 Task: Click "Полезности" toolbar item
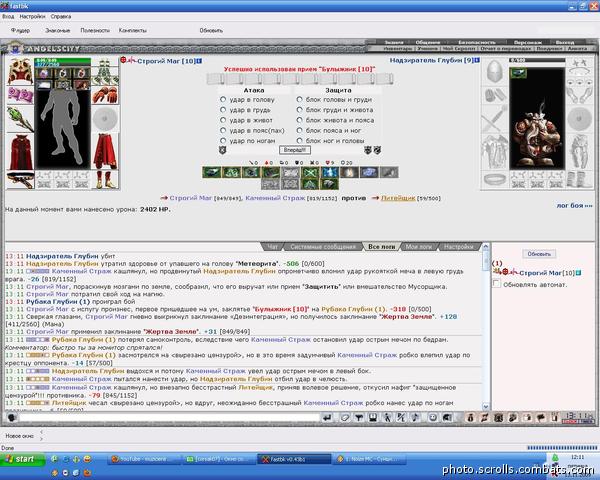[95, 30]
